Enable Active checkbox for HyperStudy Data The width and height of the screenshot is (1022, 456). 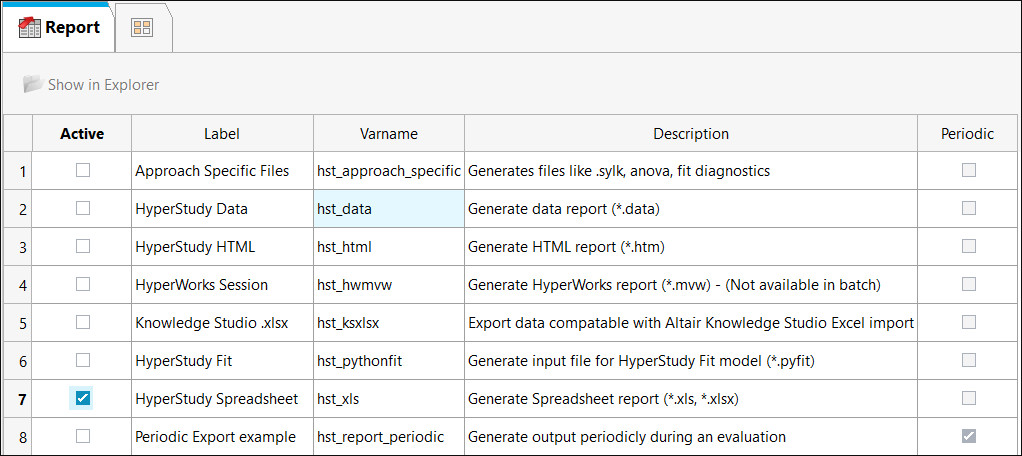pyautogui.click(x=82, y=208)
